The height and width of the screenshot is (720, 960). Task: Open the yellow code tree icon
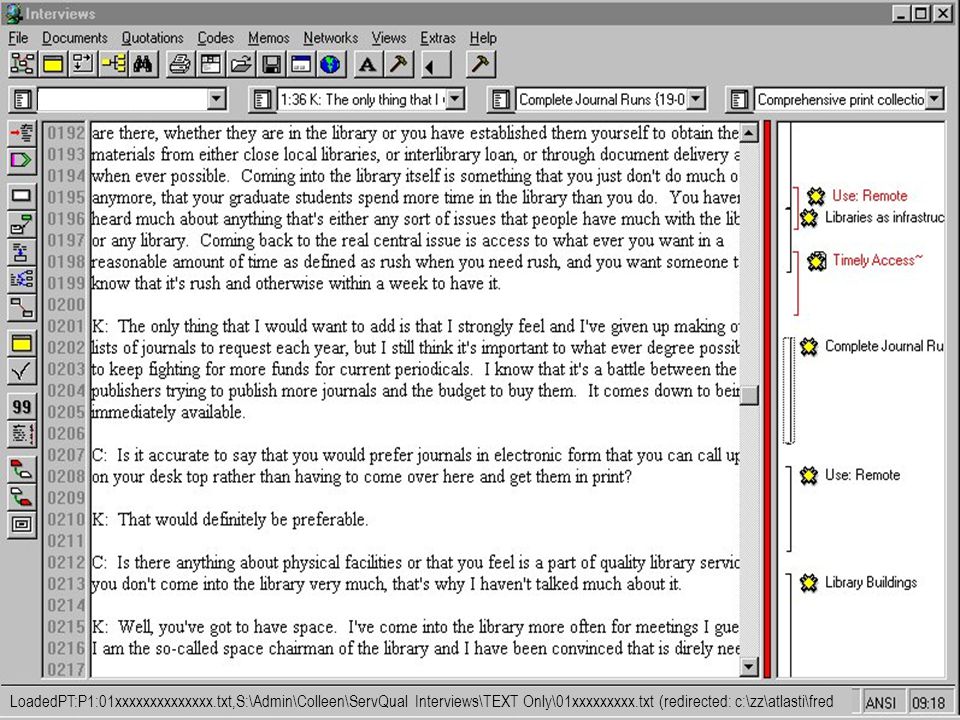[114, 64]
